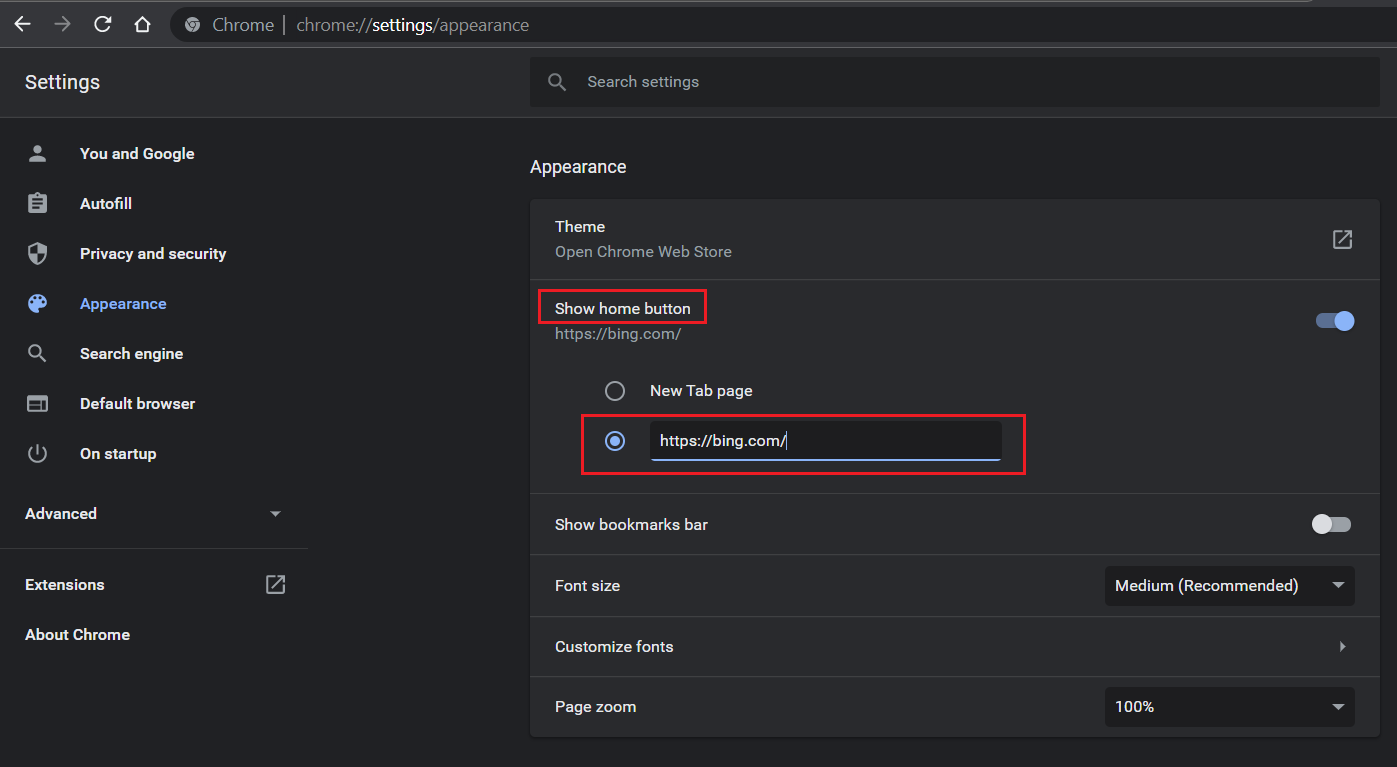Screen dimensions: 1397x767
Task: Enable the Show bookmarks bar toggle
Action: point(1331,524)
